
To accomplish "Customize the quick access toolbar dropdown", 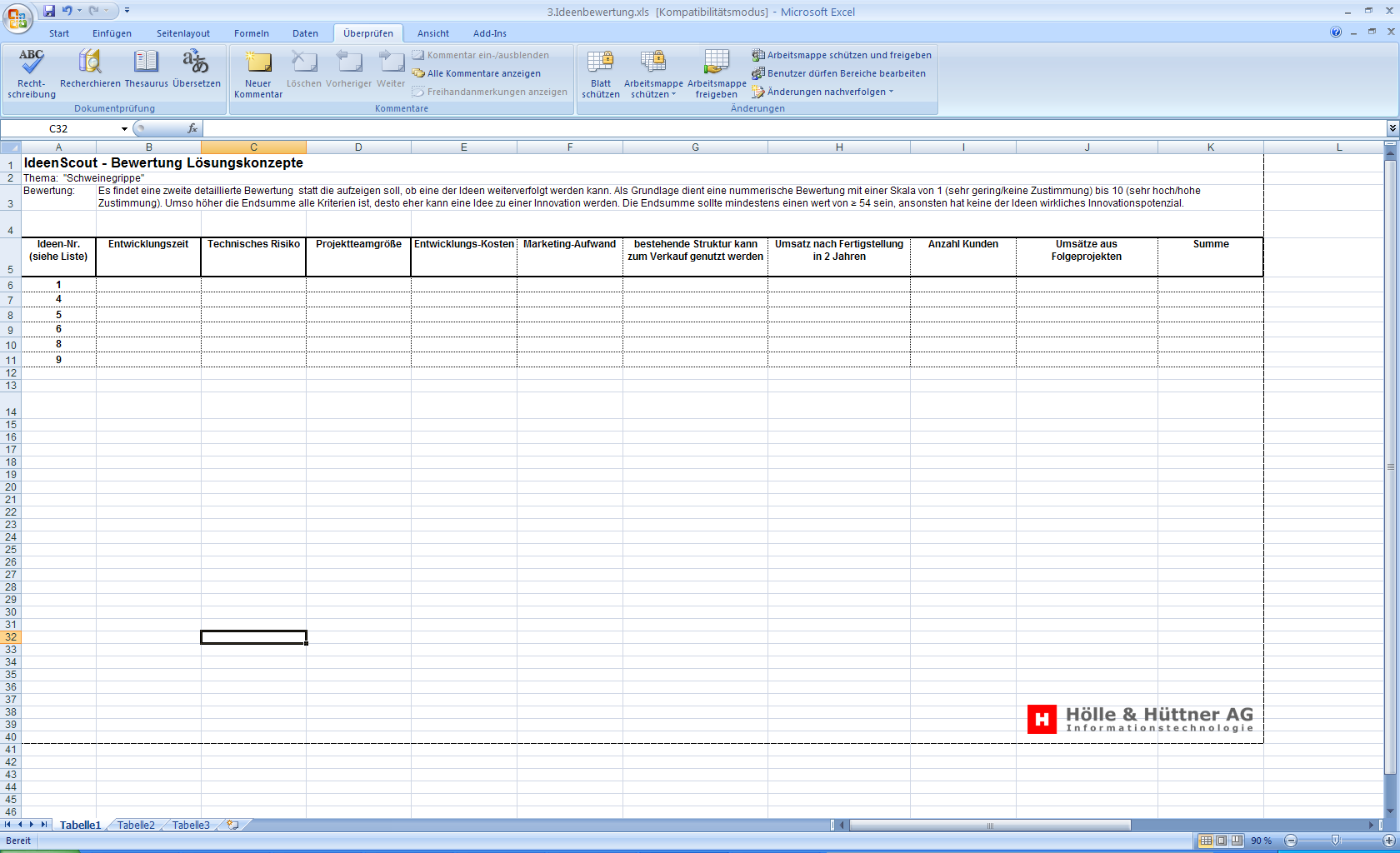I will (x=127, y=11).
